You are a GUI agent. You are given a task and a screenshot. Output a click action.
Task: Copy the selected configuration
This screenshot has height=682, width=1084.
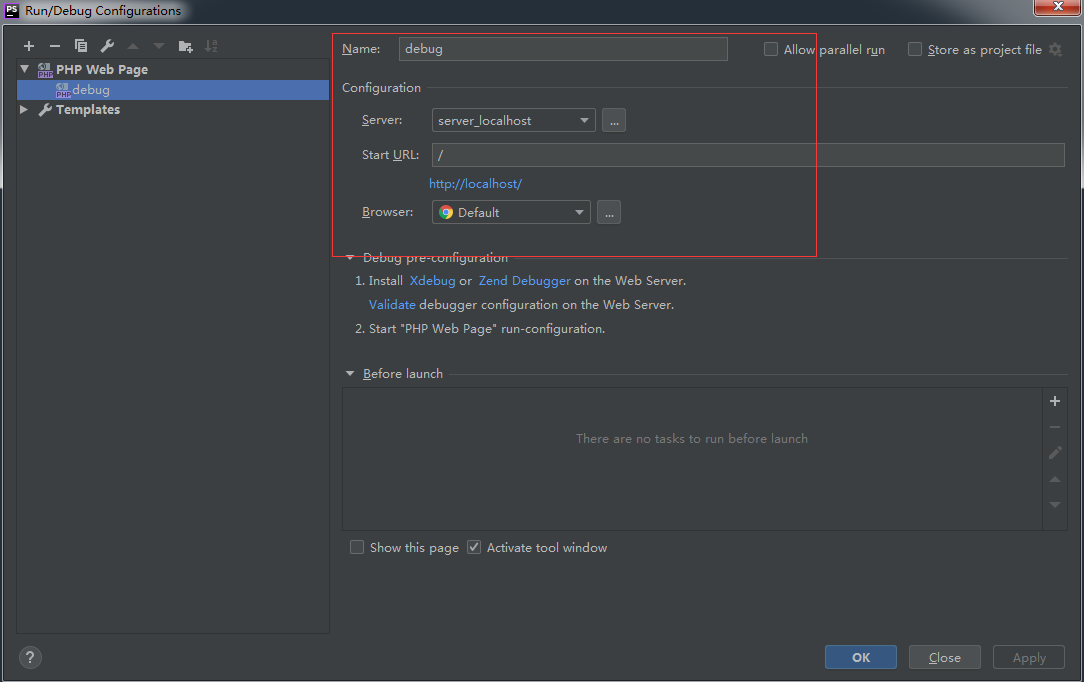click(81, 46)
